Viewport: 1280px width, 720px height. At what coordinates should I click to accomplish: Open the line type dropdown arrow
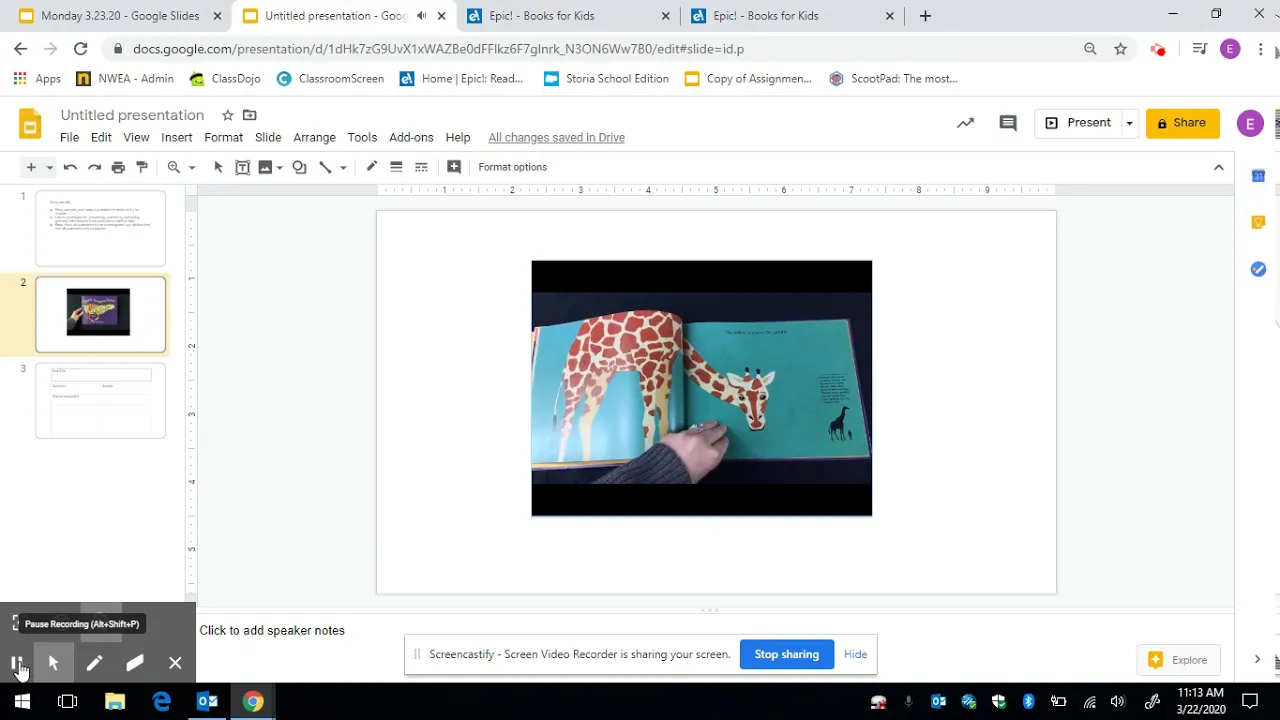pos(343,167)
